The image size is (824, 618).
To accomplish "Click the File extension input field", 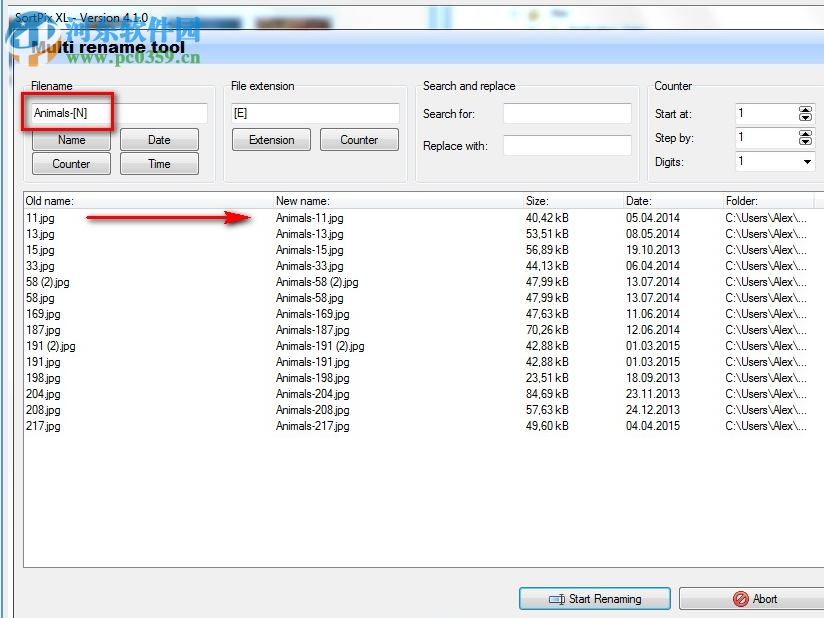I will pyautogui.click(x=315, y=113).
